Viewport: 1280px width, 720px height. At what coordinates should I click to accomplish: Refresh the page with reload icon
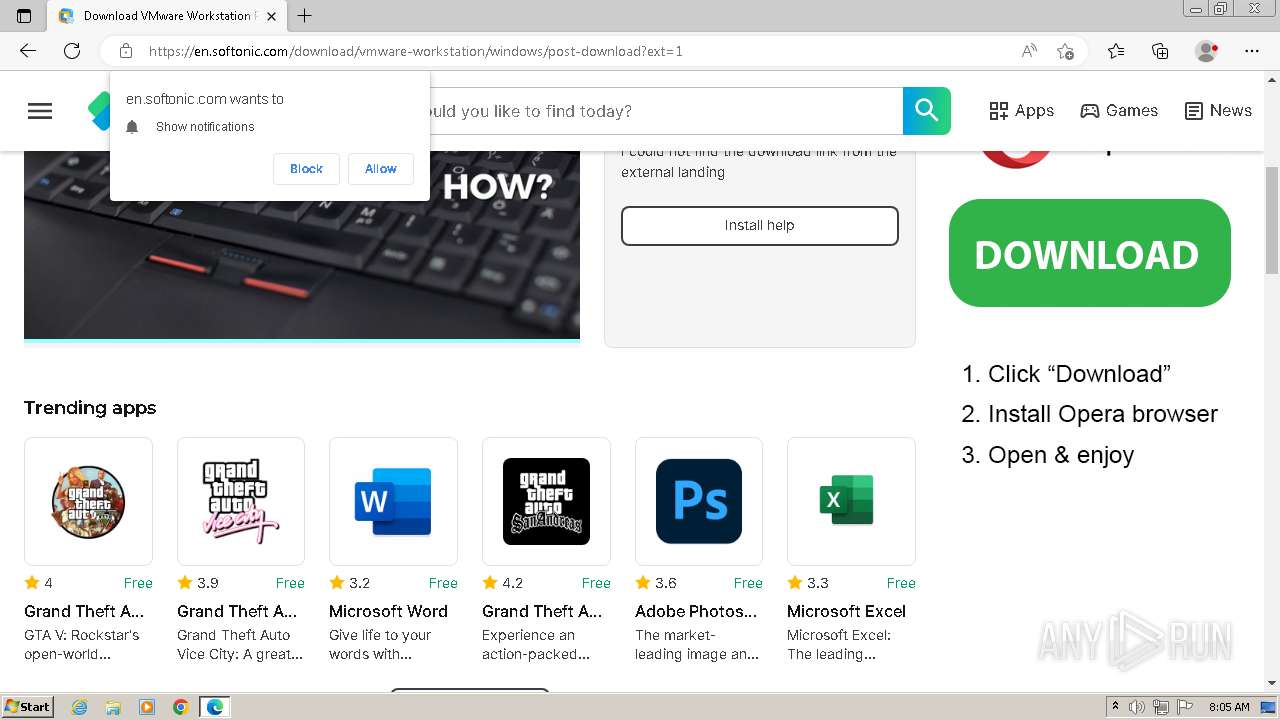[72, 51]
